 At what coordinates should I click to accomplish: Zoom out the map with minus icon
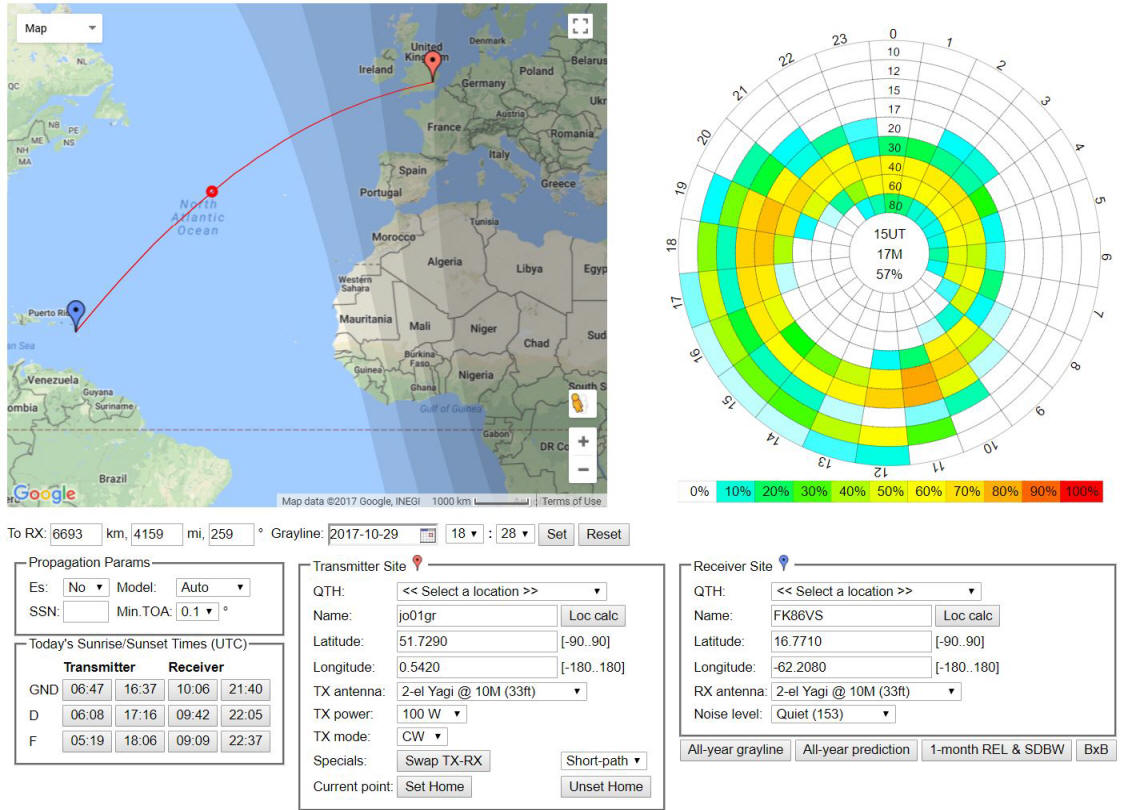pyautogui.click(x=583, y=469)
